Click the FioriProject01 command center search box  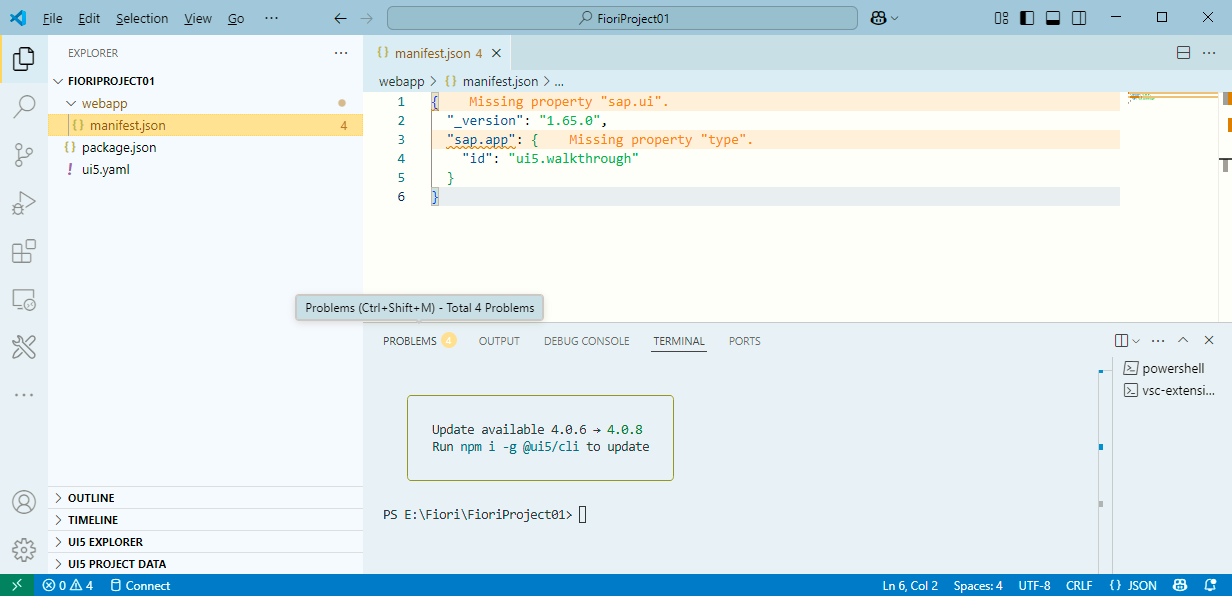[622, 18]
